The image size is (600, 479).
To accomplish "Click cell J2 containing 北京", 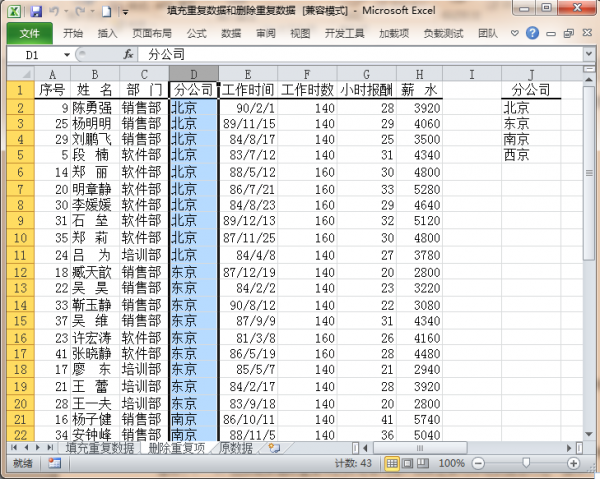I will point(531,107).
